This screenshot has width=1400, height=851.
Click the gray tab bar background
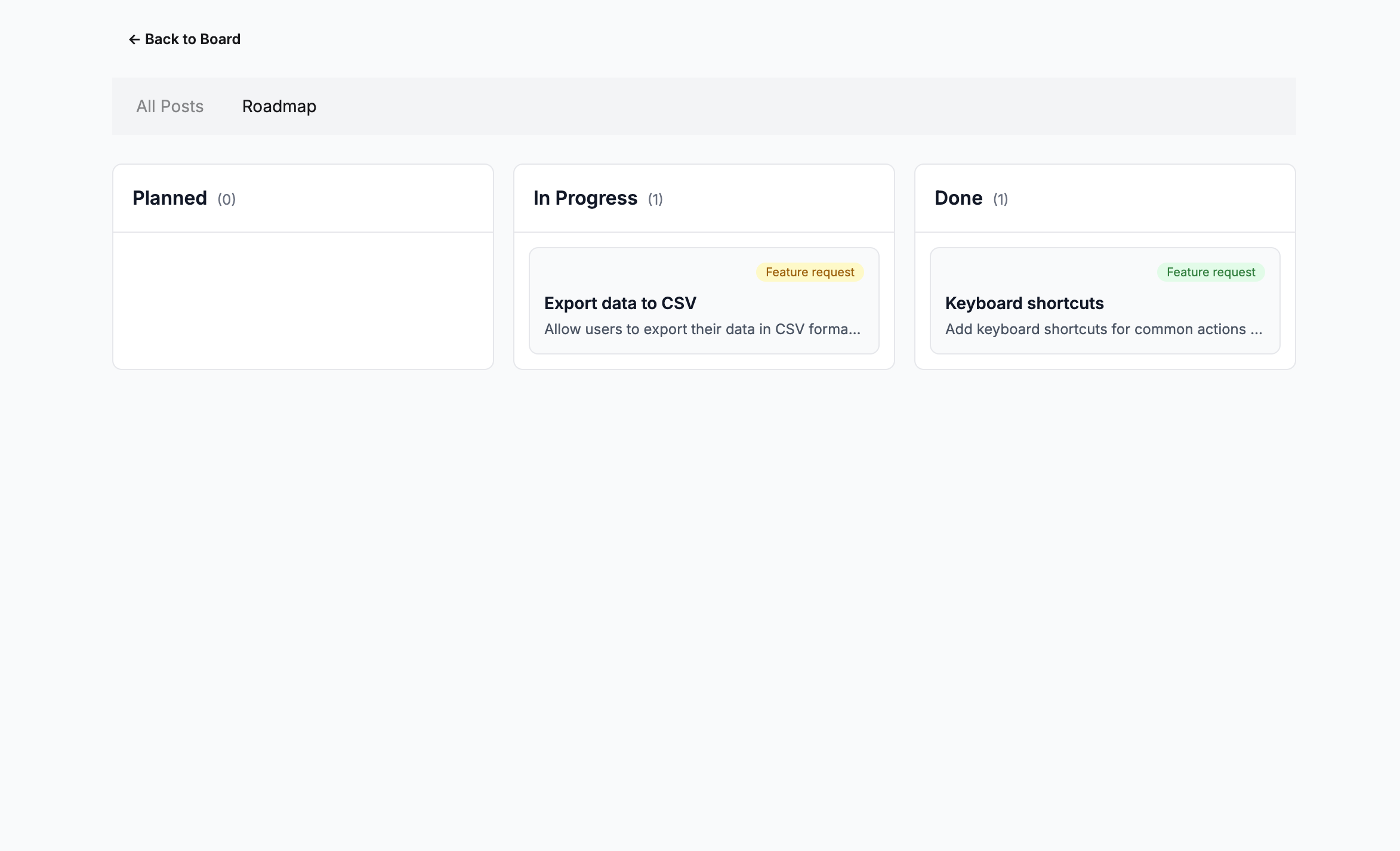pos(835,106)
